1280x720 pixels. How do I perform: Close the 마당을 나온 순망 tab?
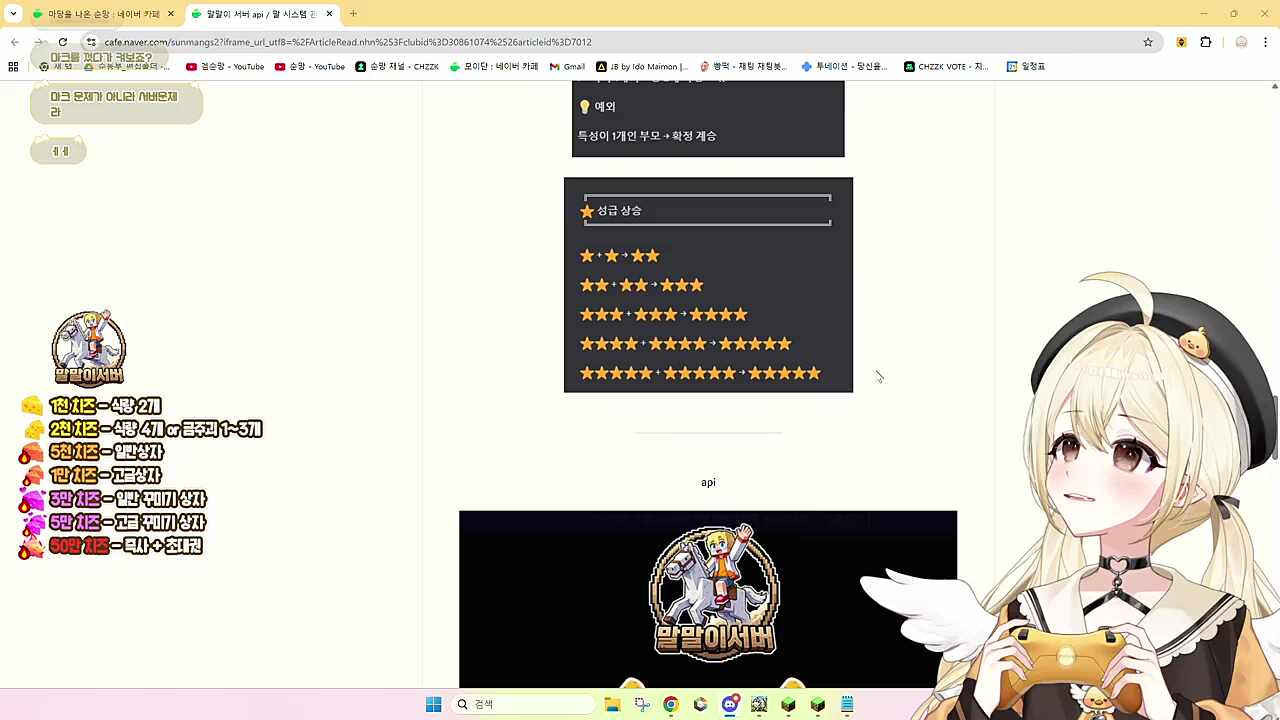click(170, 14)
